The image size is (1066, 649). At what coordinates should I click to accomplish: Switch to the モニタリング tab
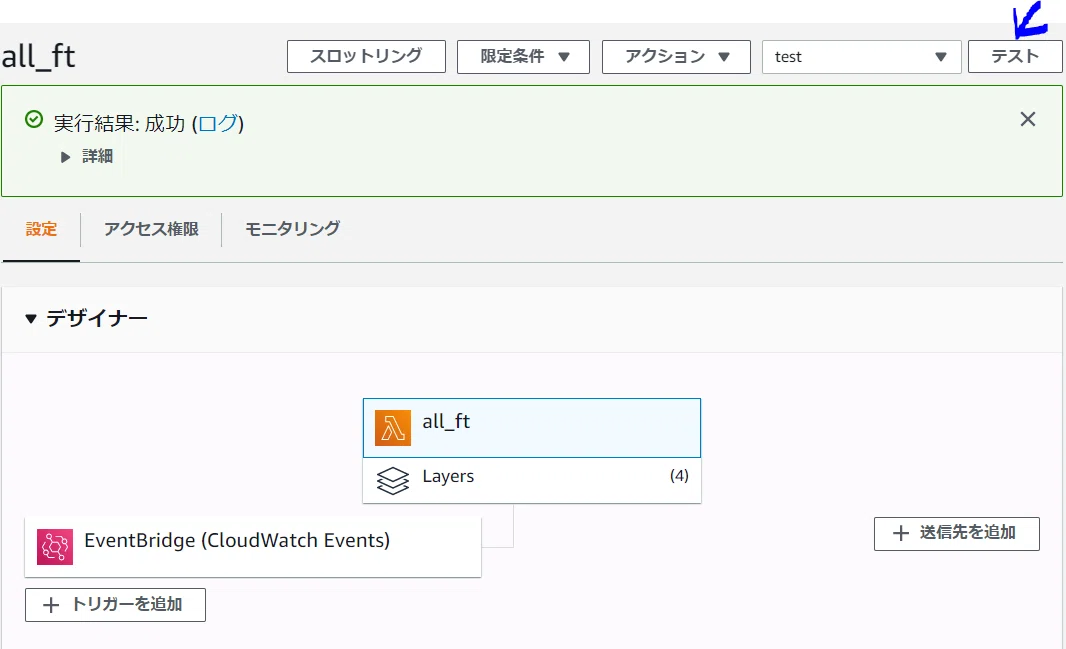point(292,229)
